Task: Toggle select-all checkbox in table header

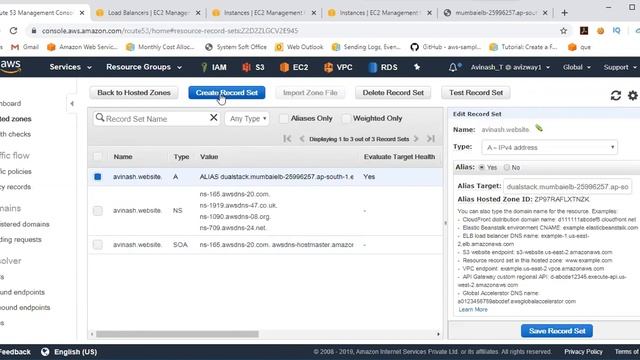Action: (x=98, y=156)
